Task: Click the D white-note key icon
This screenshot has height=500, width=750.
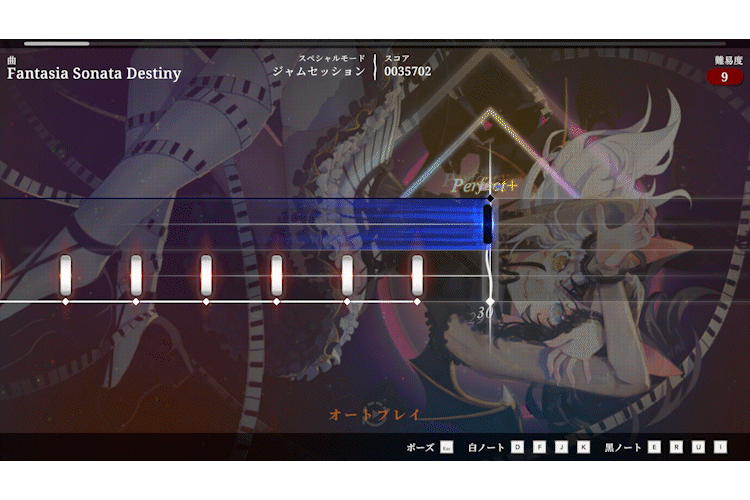Action: tap(517, 447)
